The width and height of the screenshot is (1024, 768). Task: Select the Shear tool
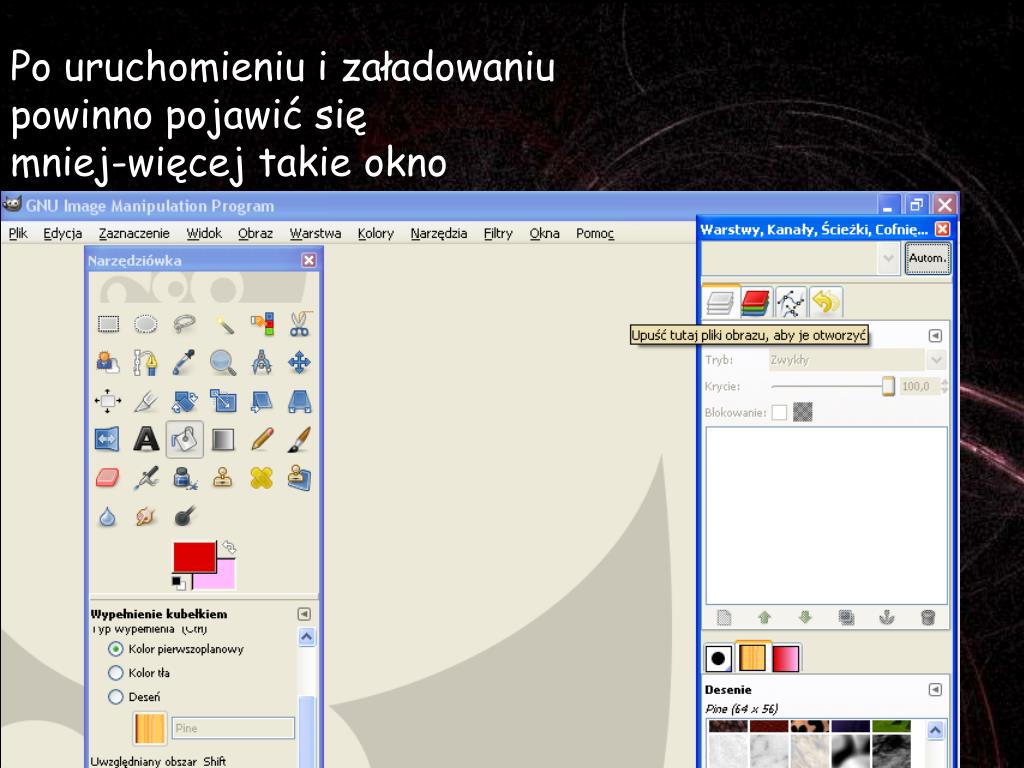262,401
